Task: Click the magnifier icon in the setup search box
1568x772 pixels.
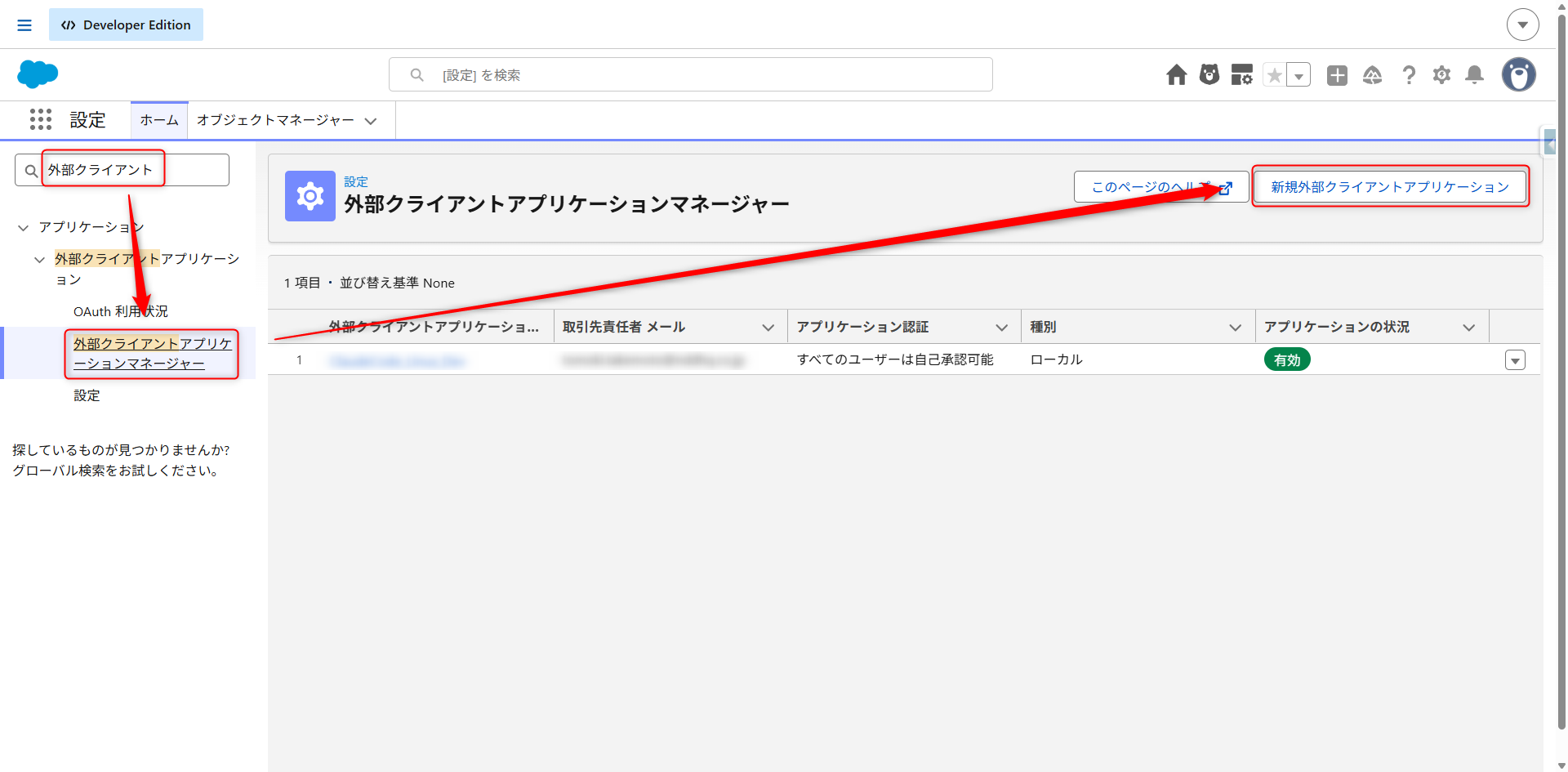Action: 417,75
